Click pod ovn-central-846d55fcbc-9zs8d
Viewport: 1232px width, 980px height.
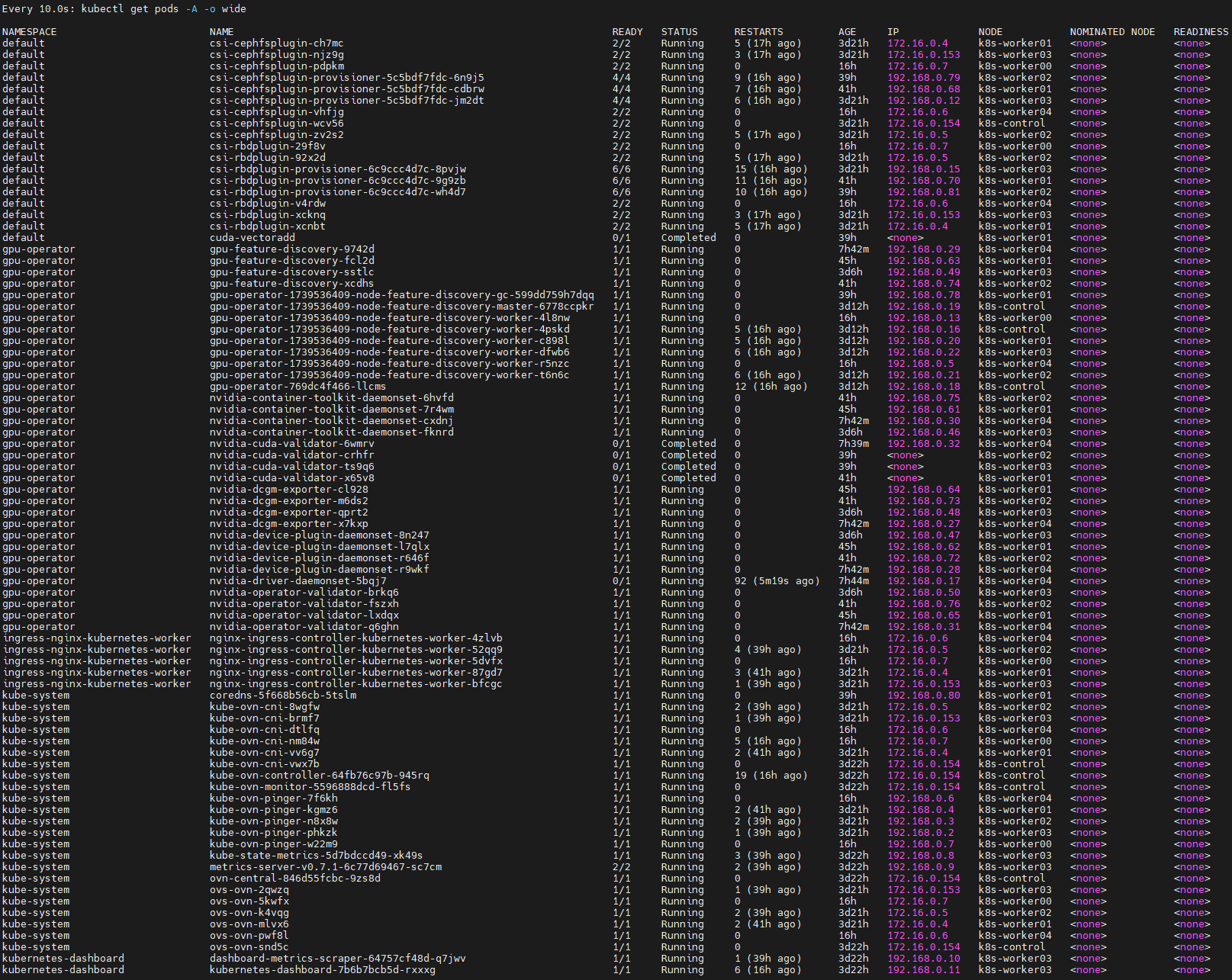[x=294, y=879]
